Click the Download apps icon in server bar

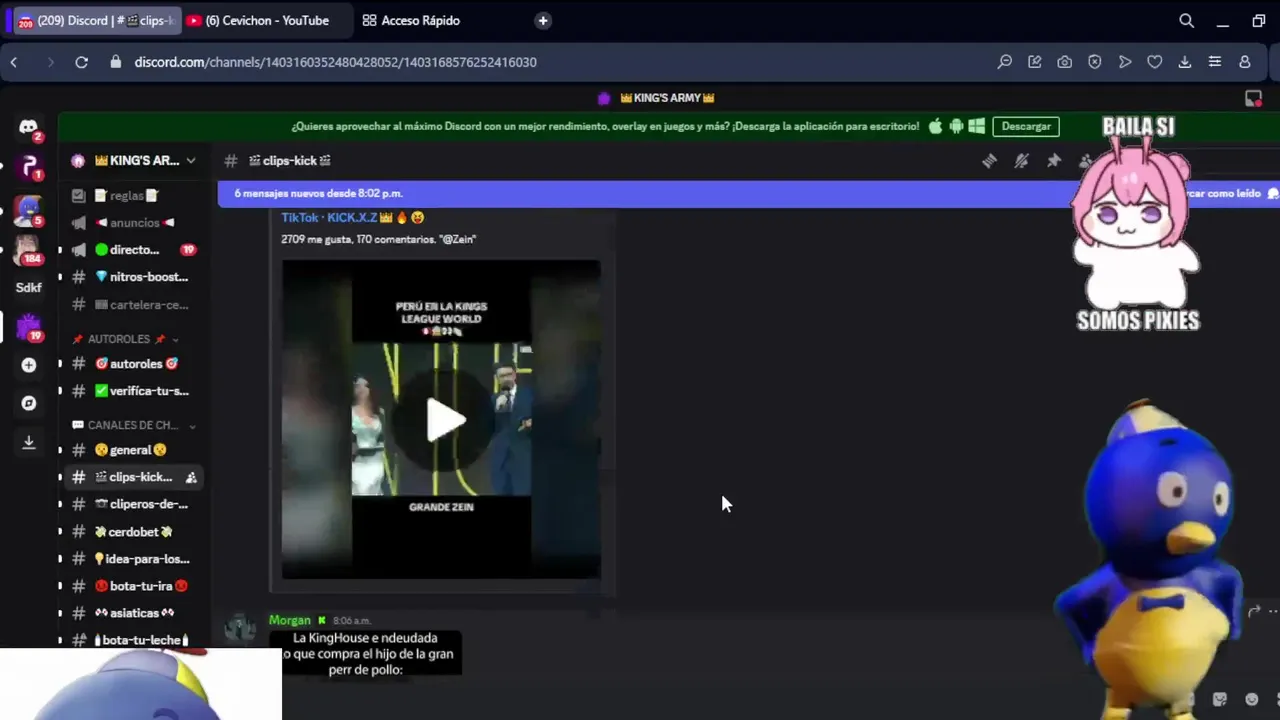click(x=28, y=442)
